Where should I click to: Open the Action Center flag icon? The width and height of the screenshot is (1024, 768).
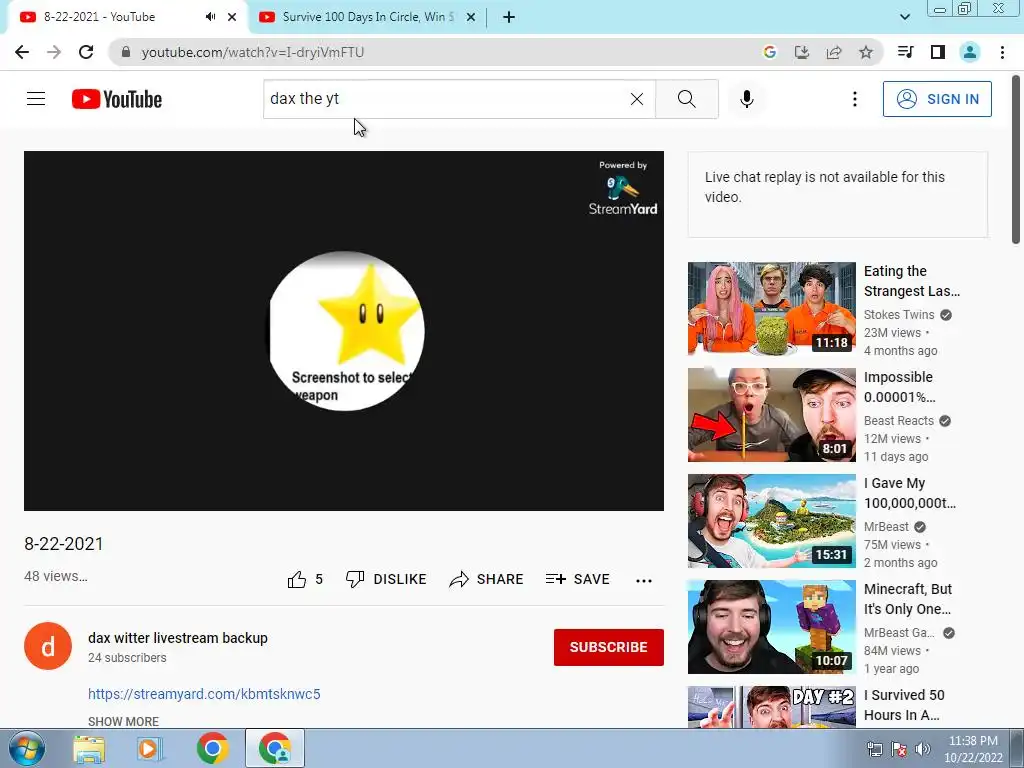(x=899, y=749)
